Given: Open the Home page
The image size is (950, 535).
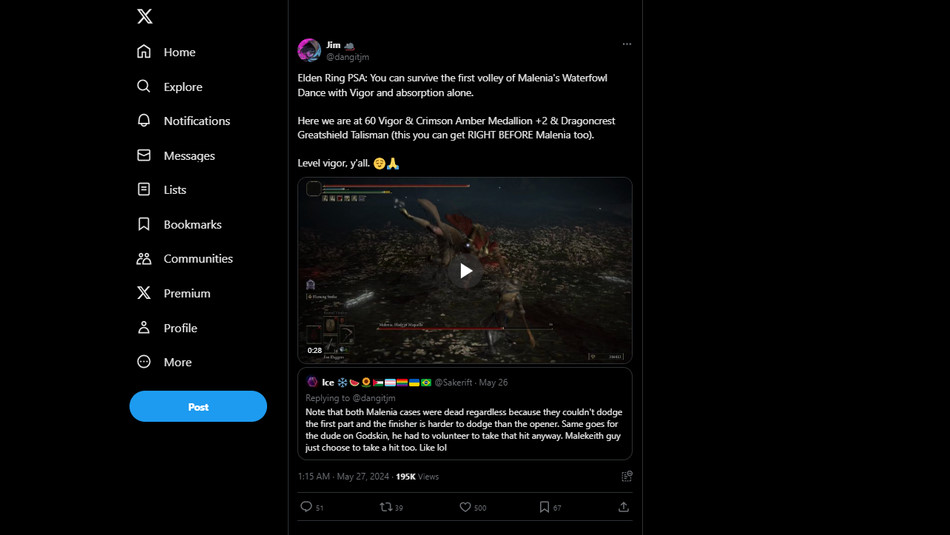Looking at the screenshot, I should coord(166,52).
